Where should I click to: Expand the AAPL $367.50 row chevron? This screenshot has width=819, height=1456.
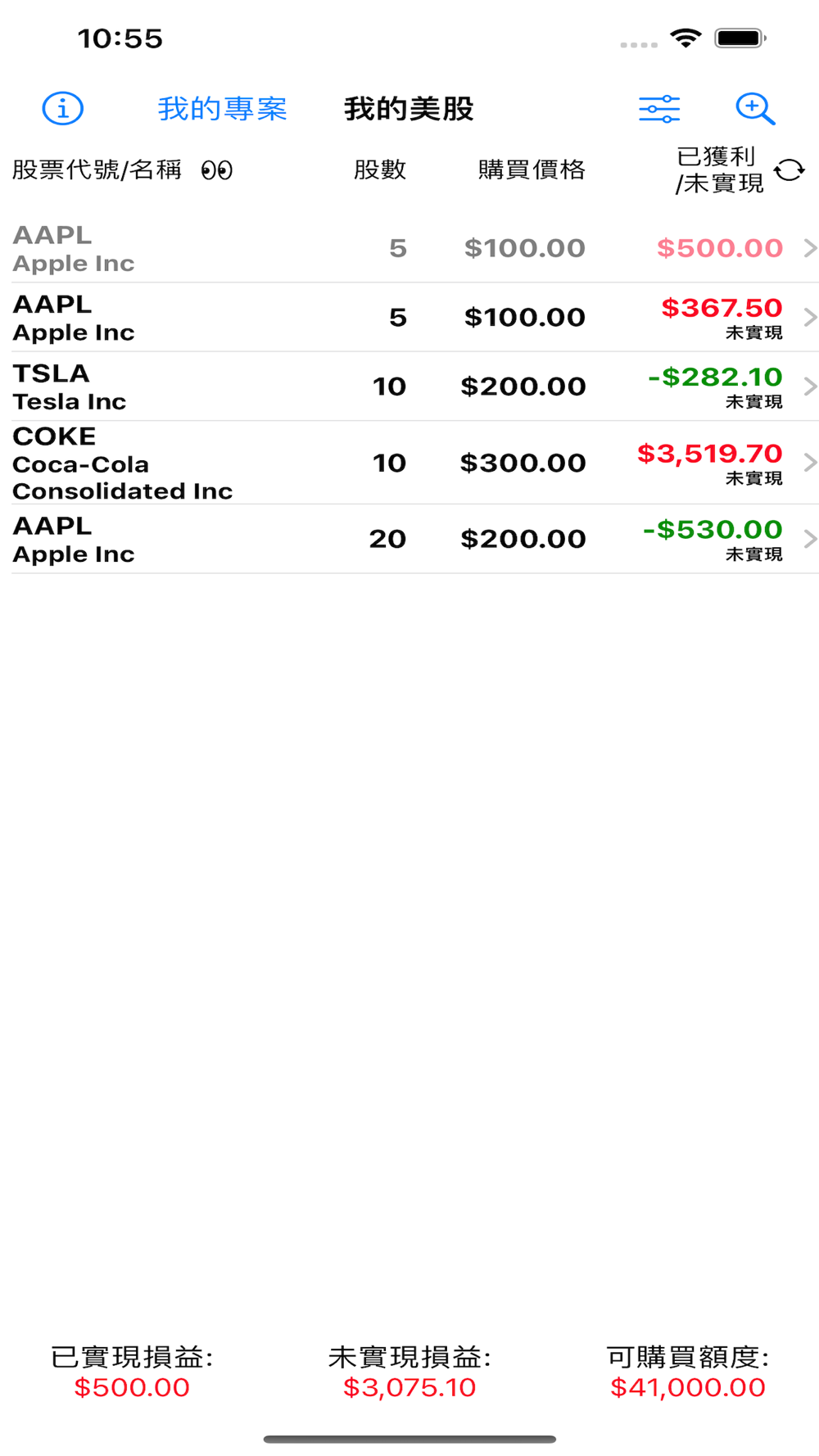coord(810,317)
